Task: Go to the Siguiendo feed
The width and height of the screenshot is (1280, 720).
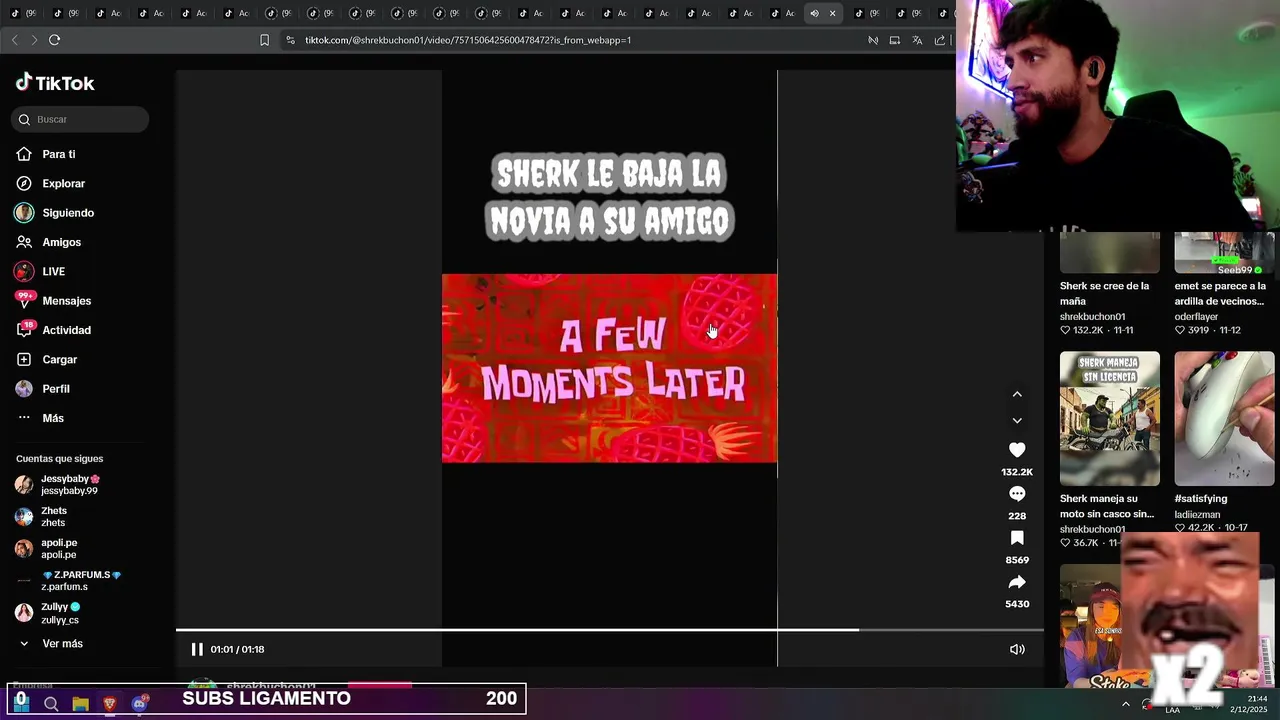Action: (68, 213)
